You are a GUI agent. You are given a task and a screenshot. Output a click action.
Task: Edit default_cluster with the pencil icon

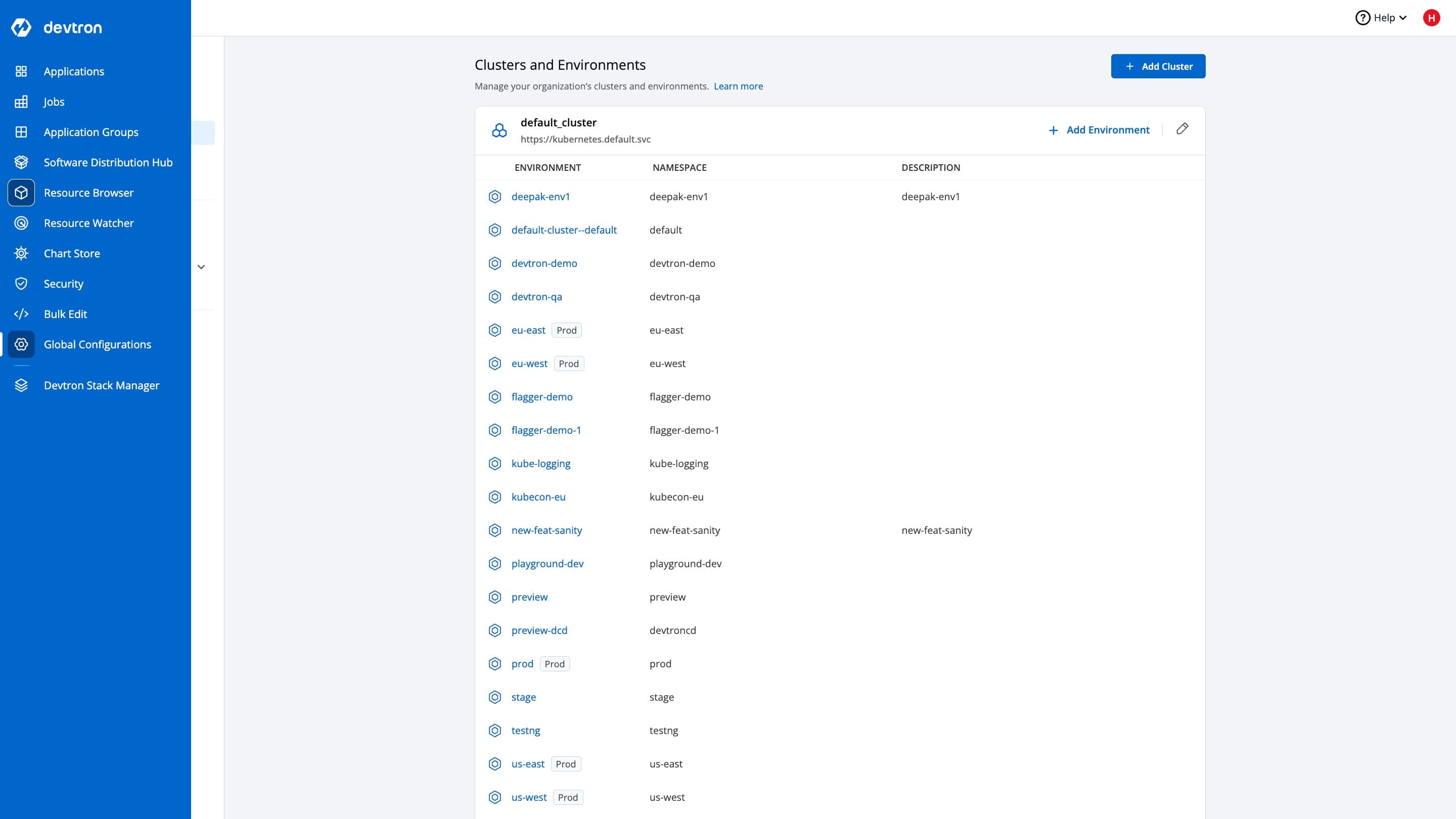[x=1182, y=129]
